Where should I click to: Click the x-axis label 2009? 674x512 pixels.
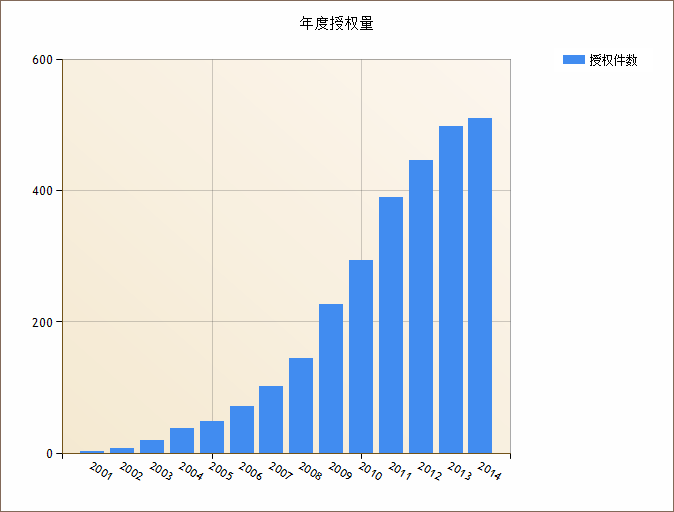tap(340, 471)
